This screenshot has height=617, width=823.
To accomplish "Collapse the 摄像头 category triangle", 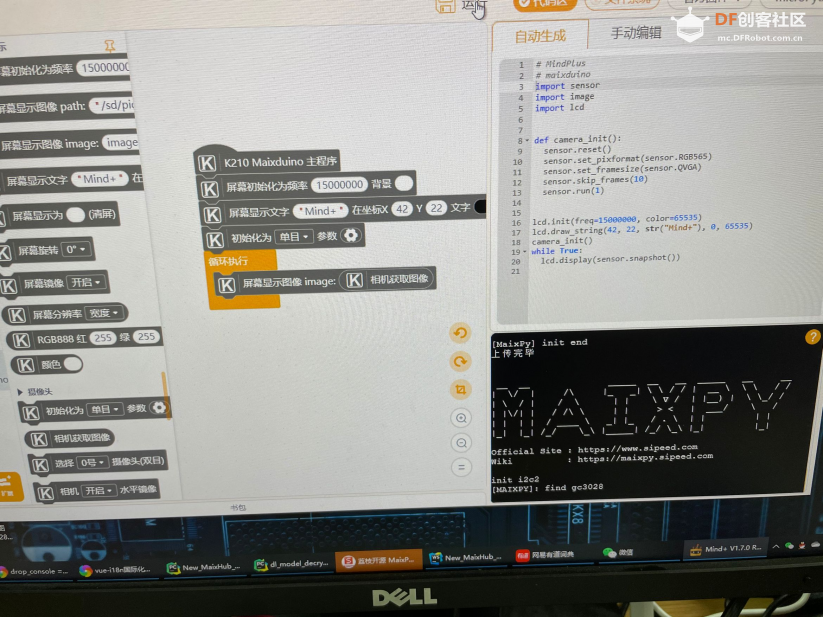I will (x=20, y=392).
